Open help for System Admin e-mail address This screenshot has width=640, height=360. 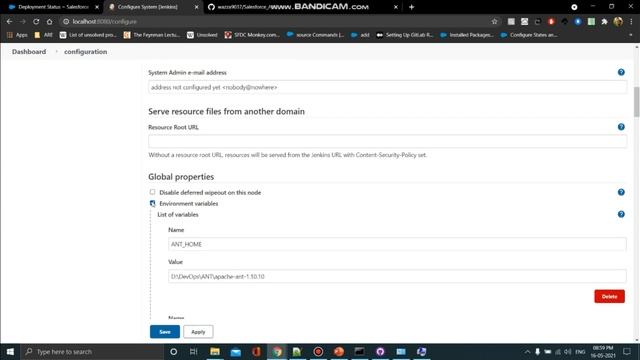click(x=621, y=72)
